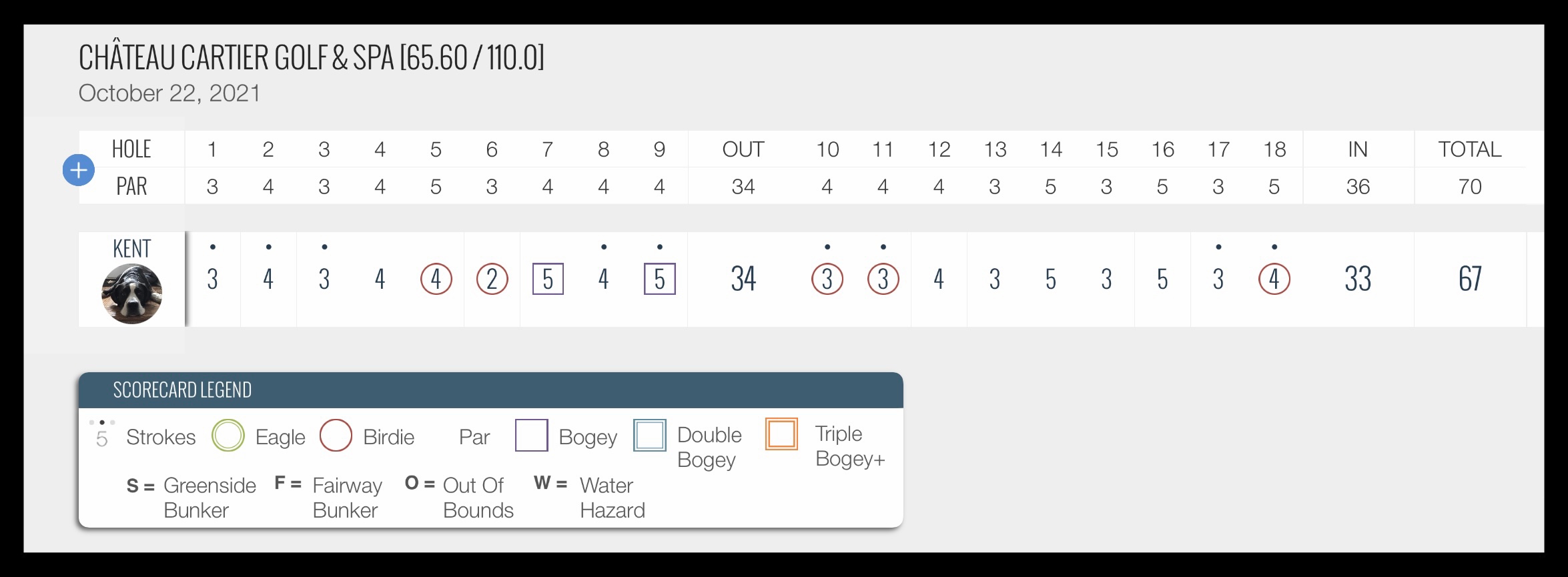Click the bogey score on hole 9
The image size is (1568, 577).
click(x=660, y=279)
